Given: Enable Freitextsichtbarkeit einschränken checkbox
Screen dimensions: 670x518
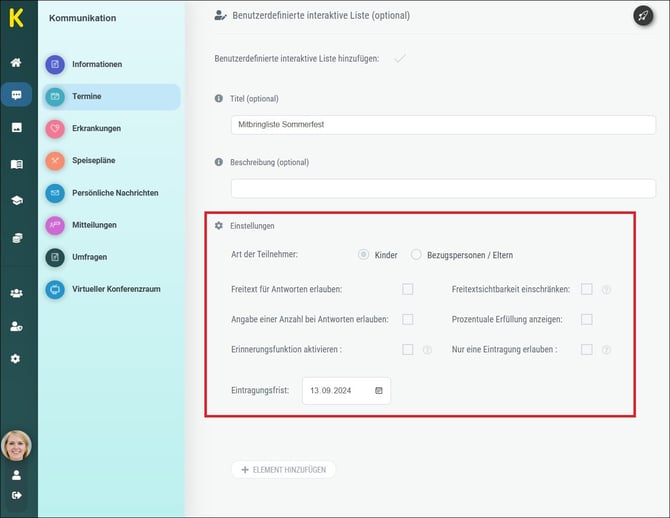Looking at the screenshot, I should [x=587, y=289].
